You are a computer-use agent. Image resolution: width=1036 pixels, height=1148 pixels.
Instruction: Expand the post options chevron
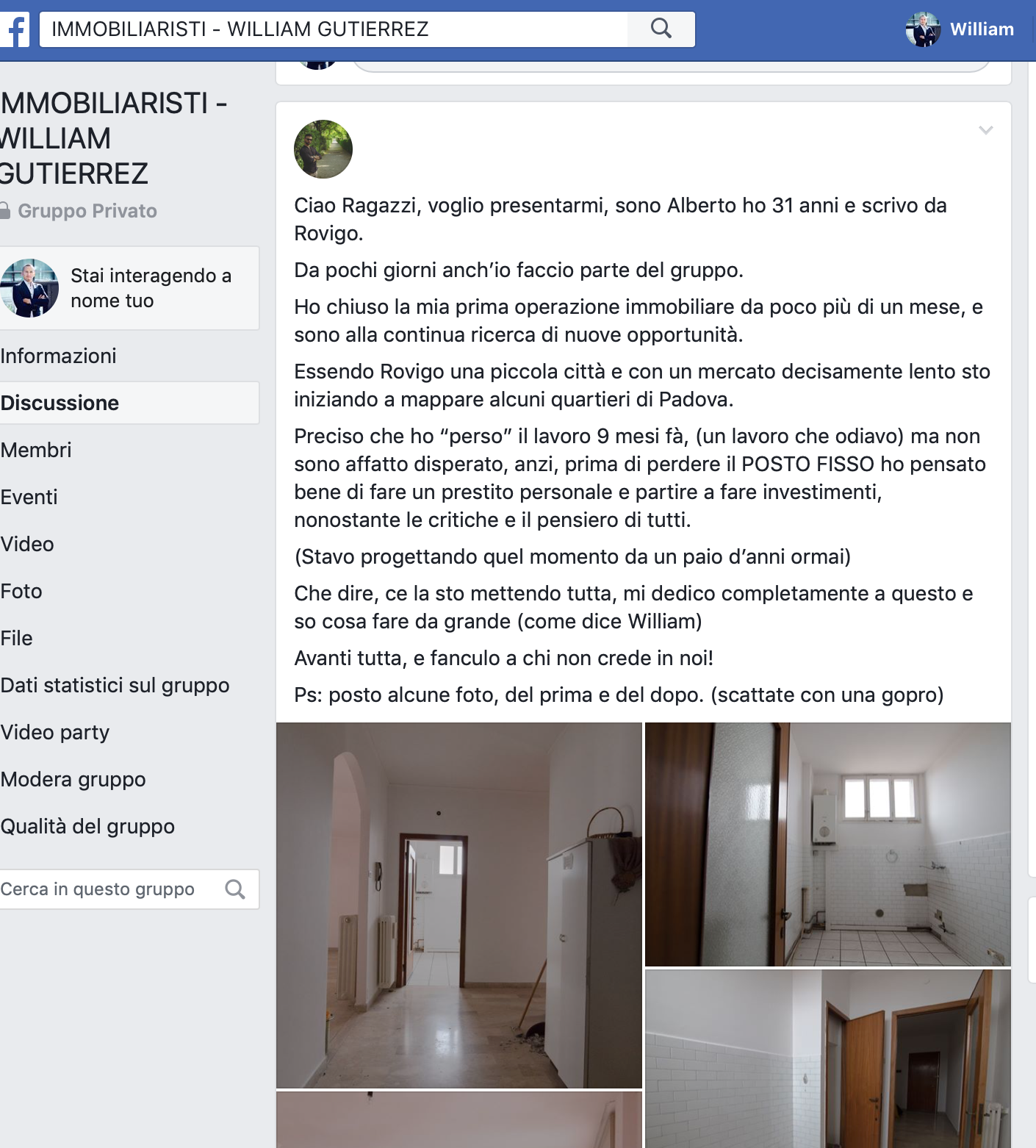(986, 130)
